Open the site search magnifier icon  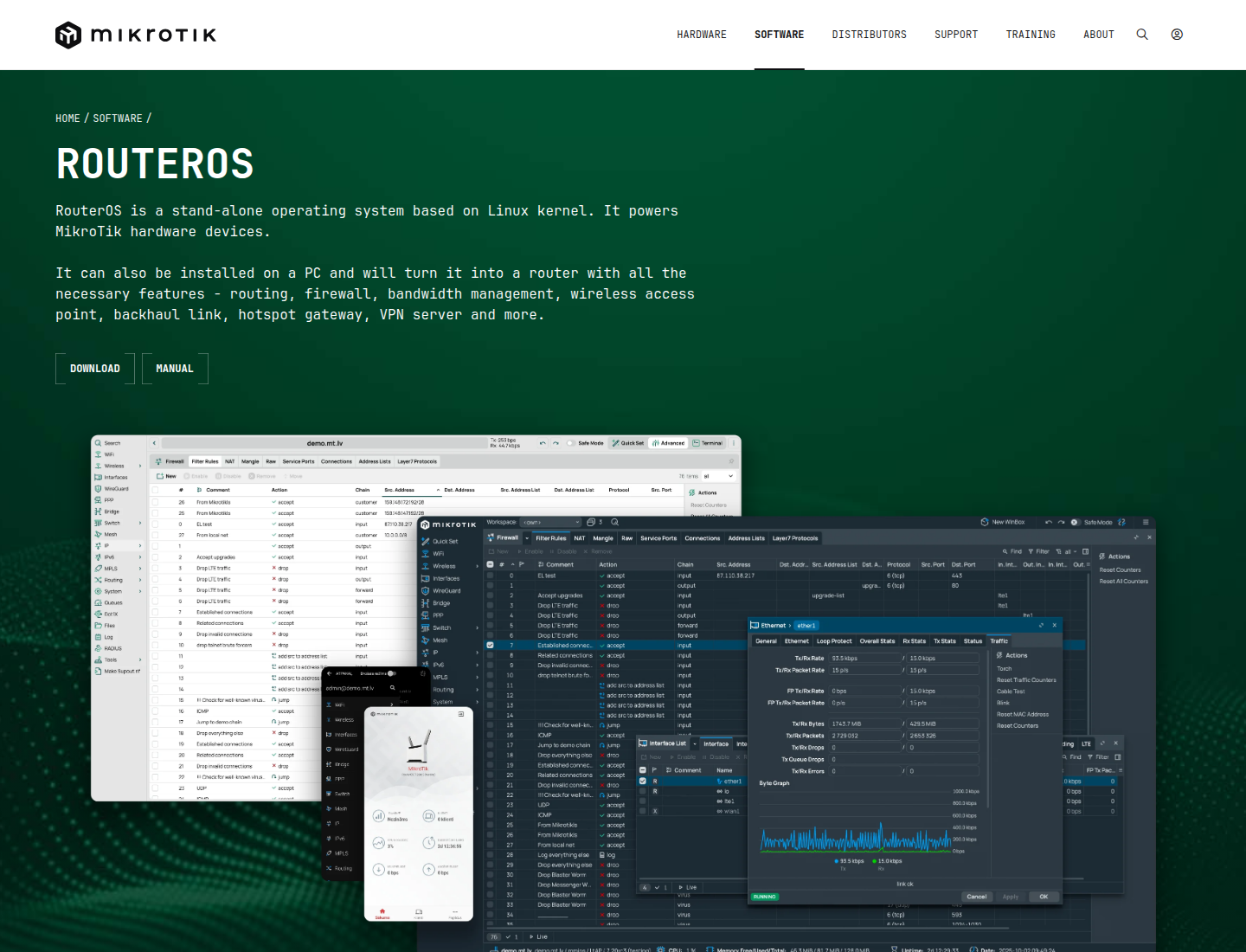(x=1142, y=35)
